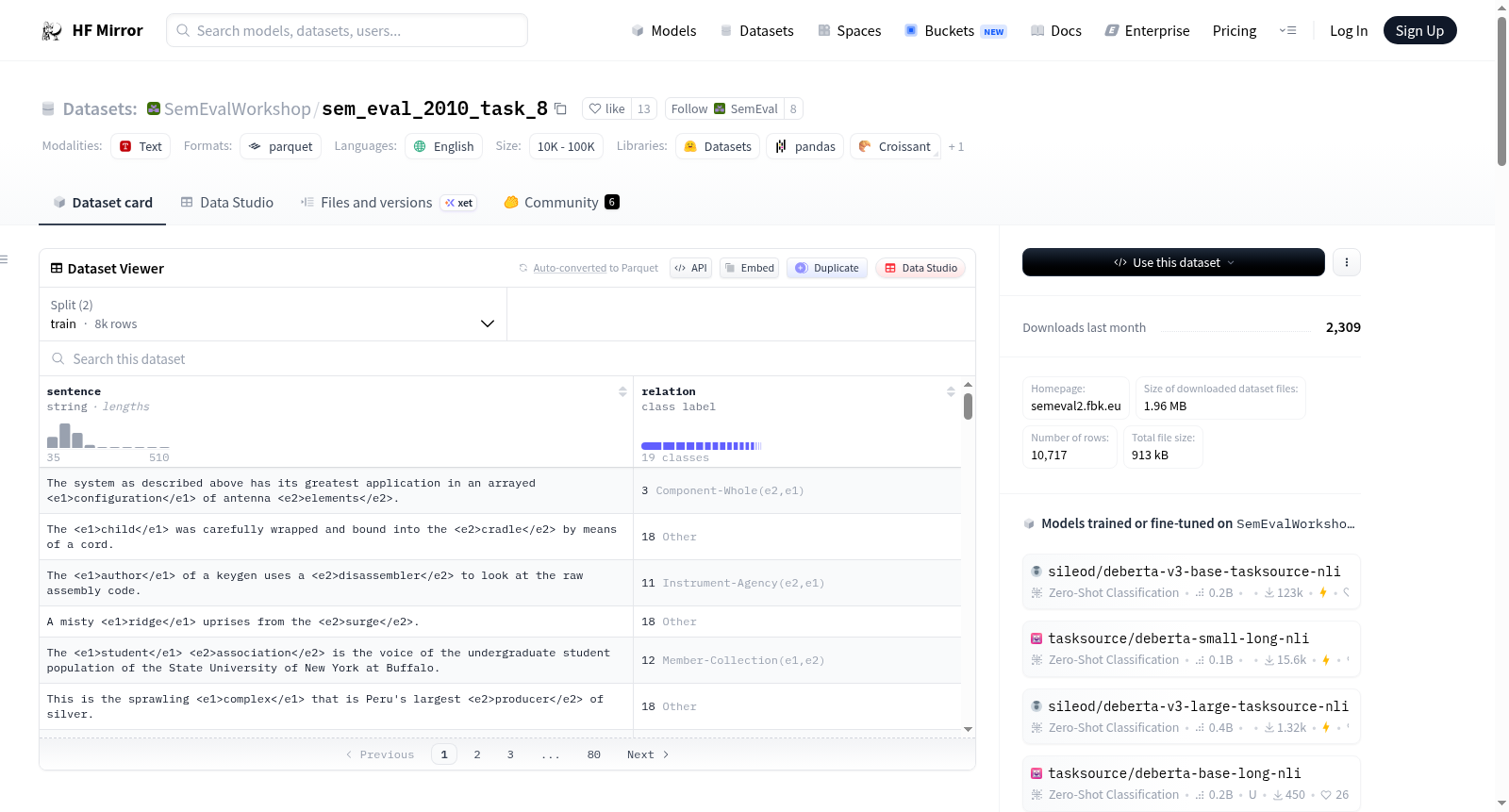1509x812 pixels.
Task: Open the Croissant library tag
Action: click(895, 146)
